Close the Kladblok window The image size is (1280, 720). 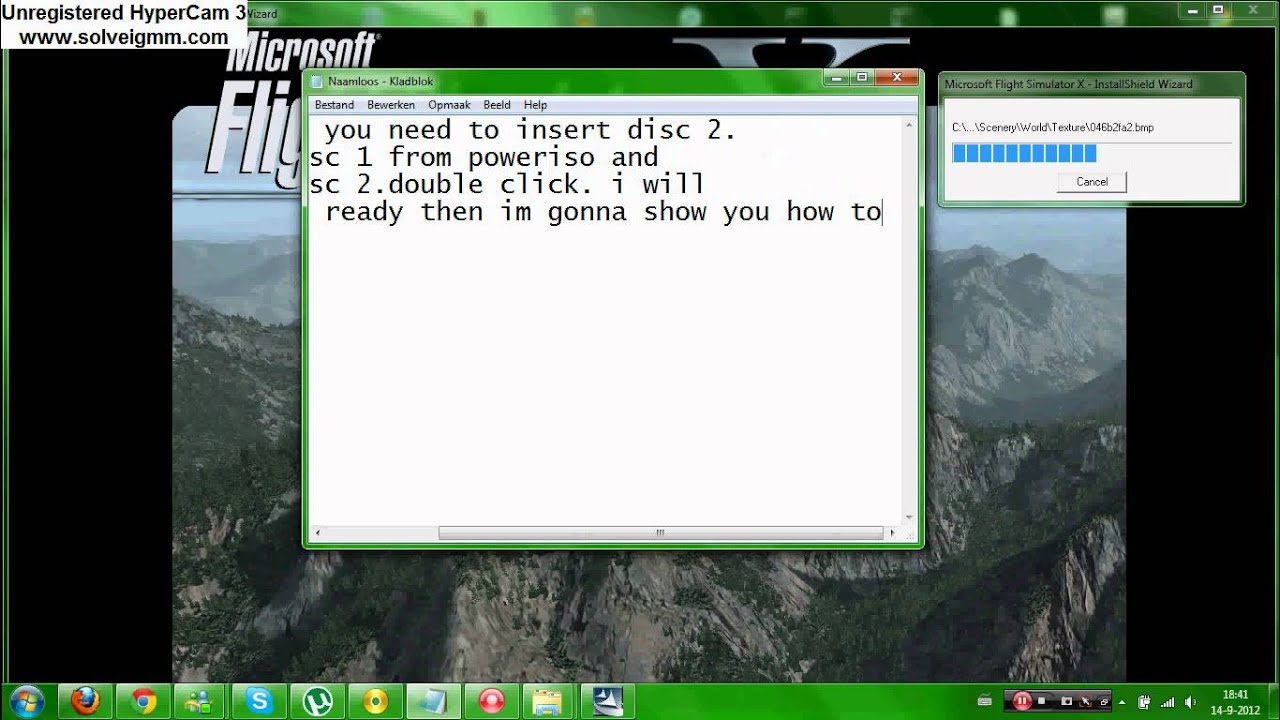pyautogui.click(x=896, y=77)
